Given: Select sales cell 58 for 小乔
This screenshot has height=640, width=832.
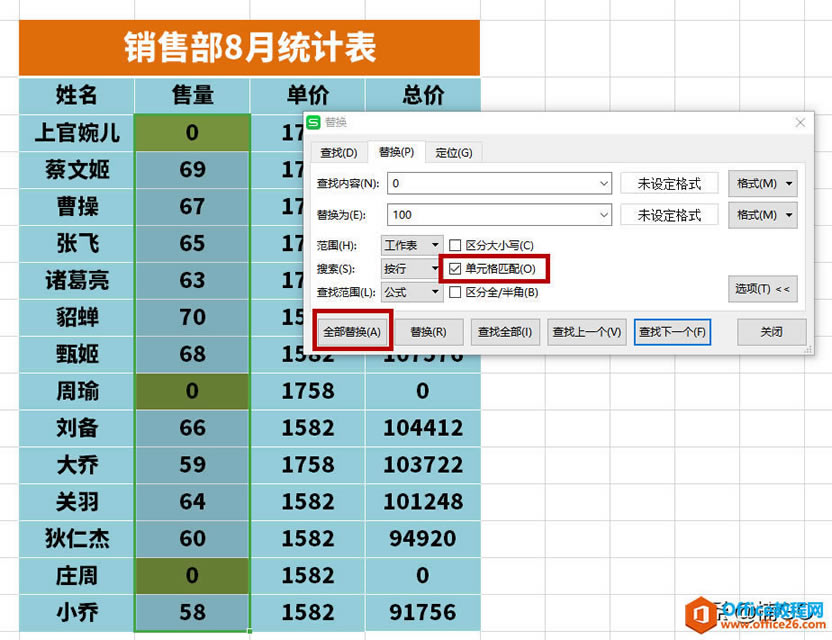Looking at the screenshot, I should 192,612.
